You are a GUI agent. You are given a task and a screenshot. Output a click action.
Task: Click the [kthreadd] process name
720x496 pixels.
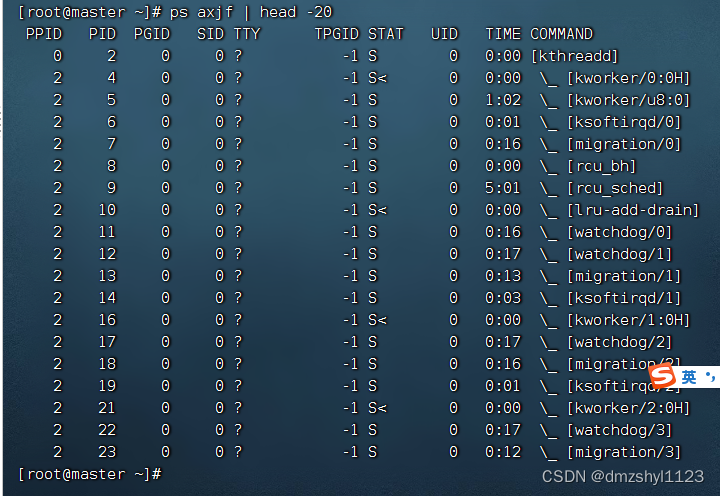pyautogui.click(x=574, y=56)
